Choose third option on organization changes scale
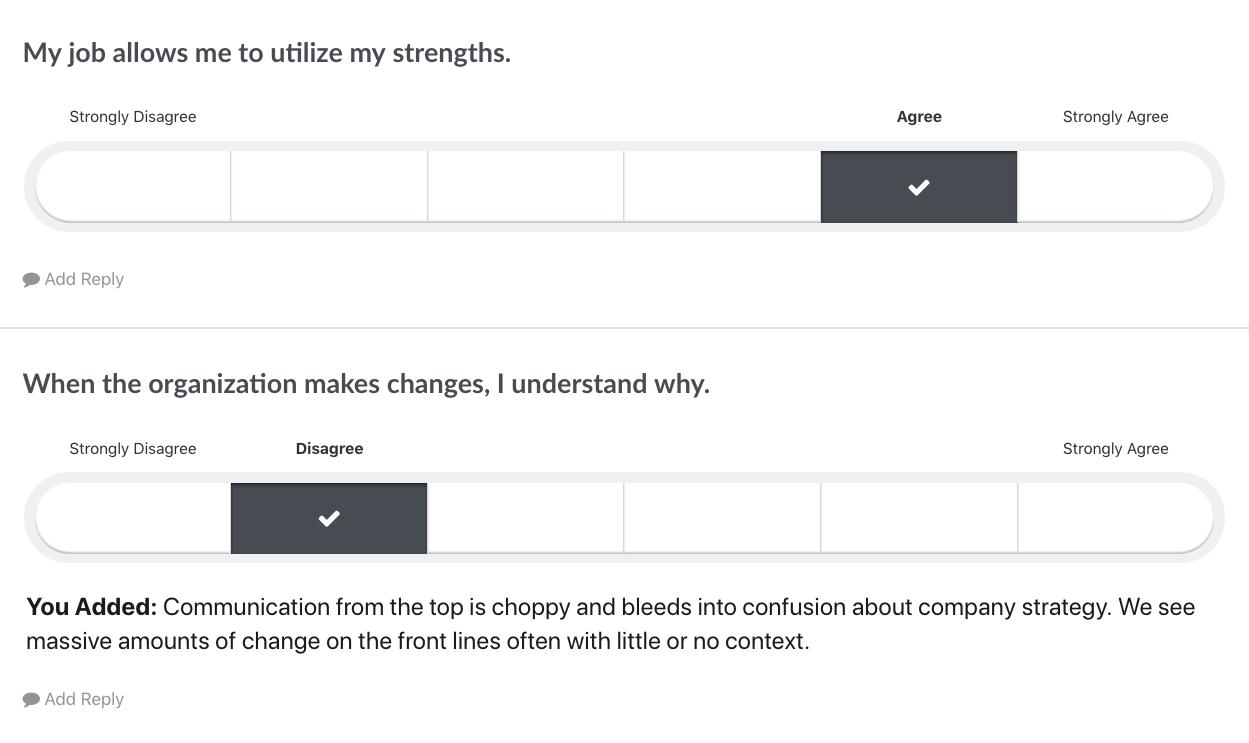 tap(526, 518)
